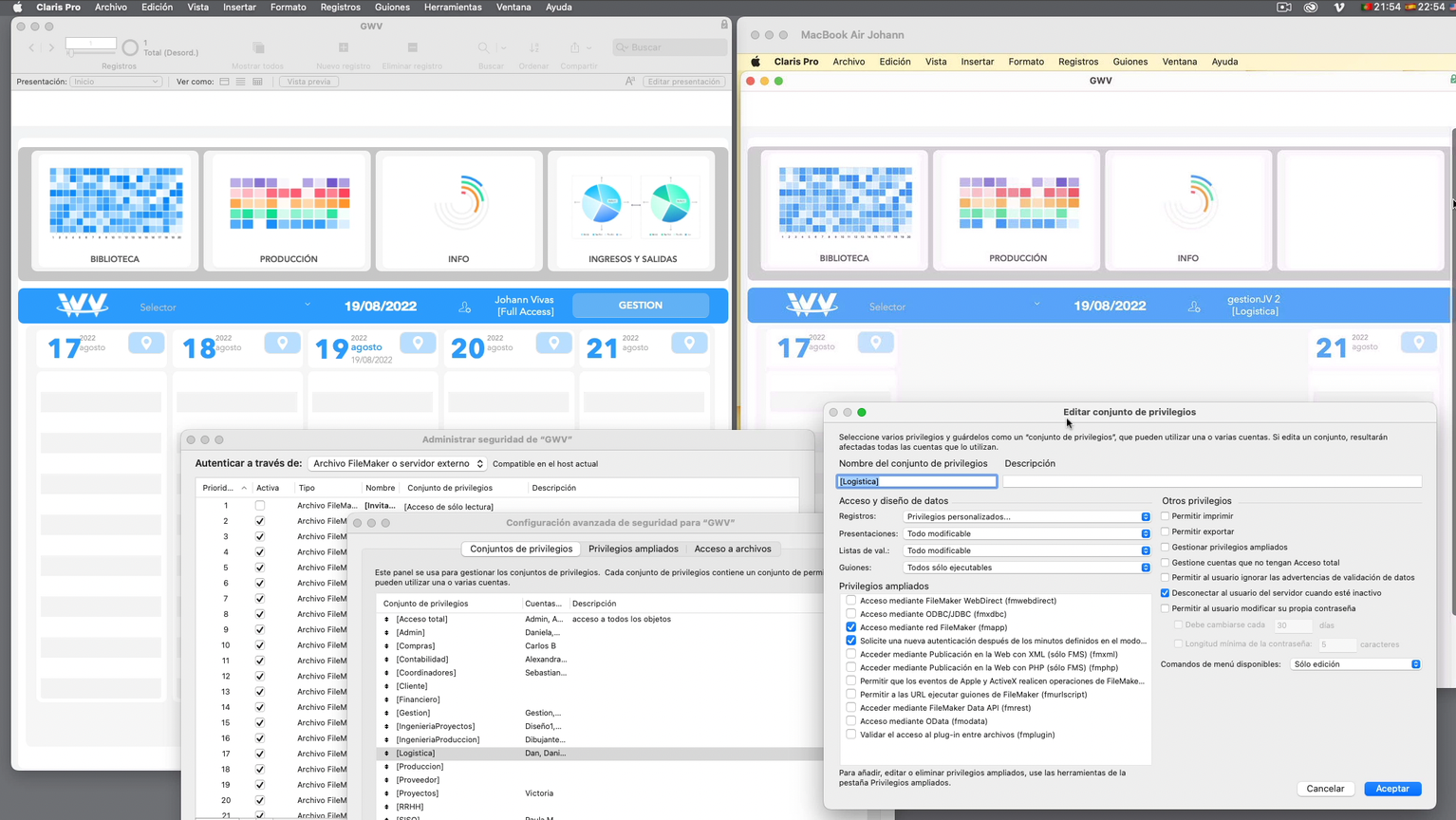Click the location pin for day 17

pyautogui.click(x=146, y=343)
